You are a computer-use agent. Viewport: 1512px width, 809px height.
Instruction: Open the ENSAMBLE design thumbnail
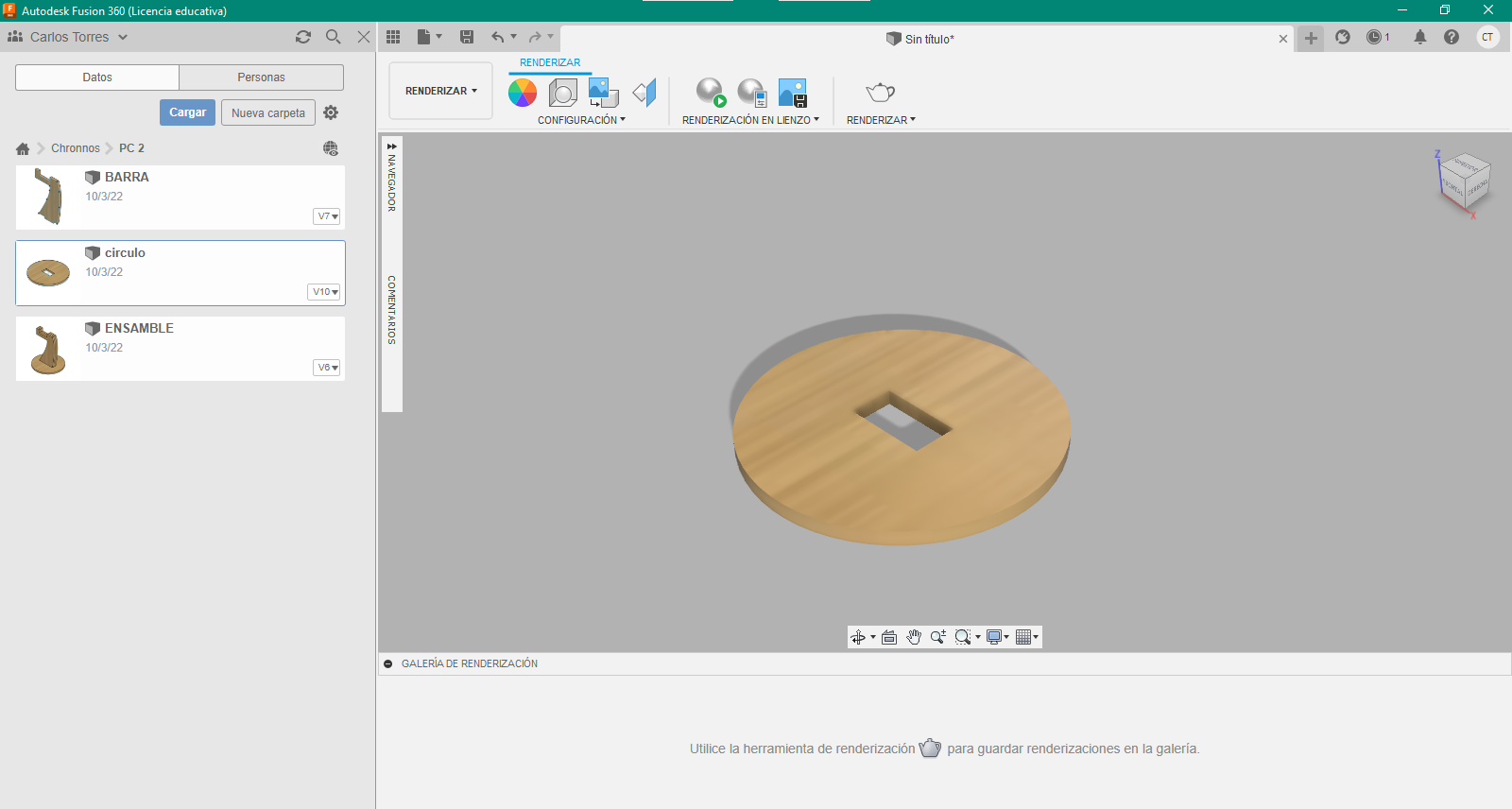click(x=49, y=349)
